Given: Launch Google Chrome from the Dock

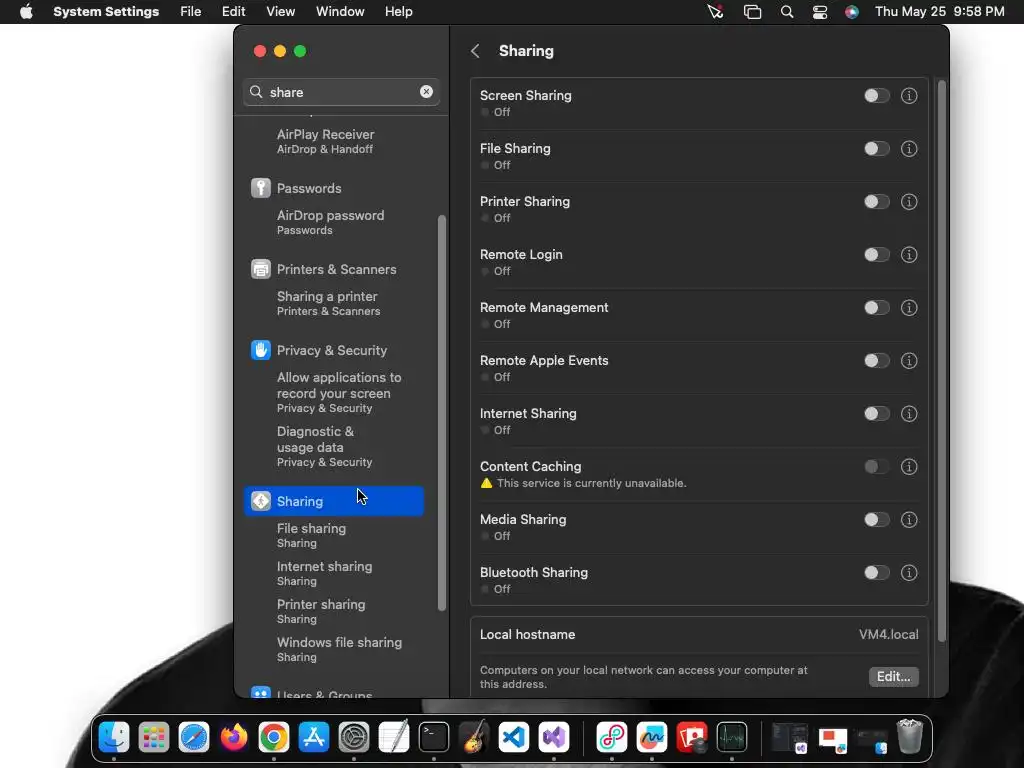Looking at the screenshot, I should click(274, 737).
